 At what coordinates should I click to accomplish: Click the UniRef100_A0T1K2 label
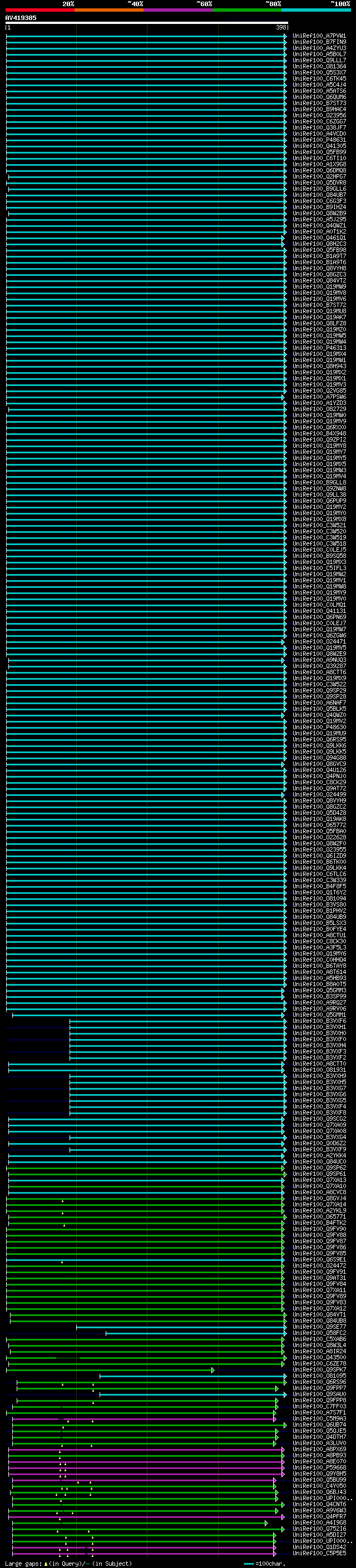pos(319,231)
